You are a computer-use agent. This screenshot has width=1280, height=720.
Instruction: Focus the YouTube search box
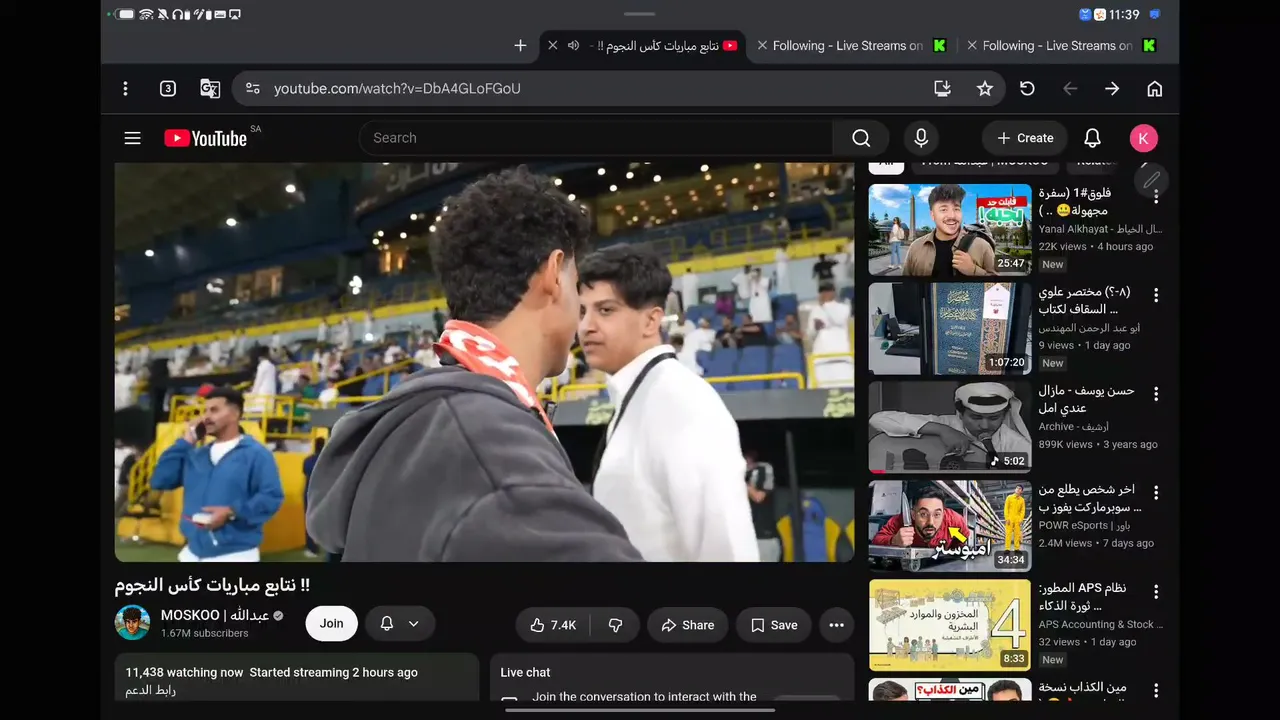point(596,138)
